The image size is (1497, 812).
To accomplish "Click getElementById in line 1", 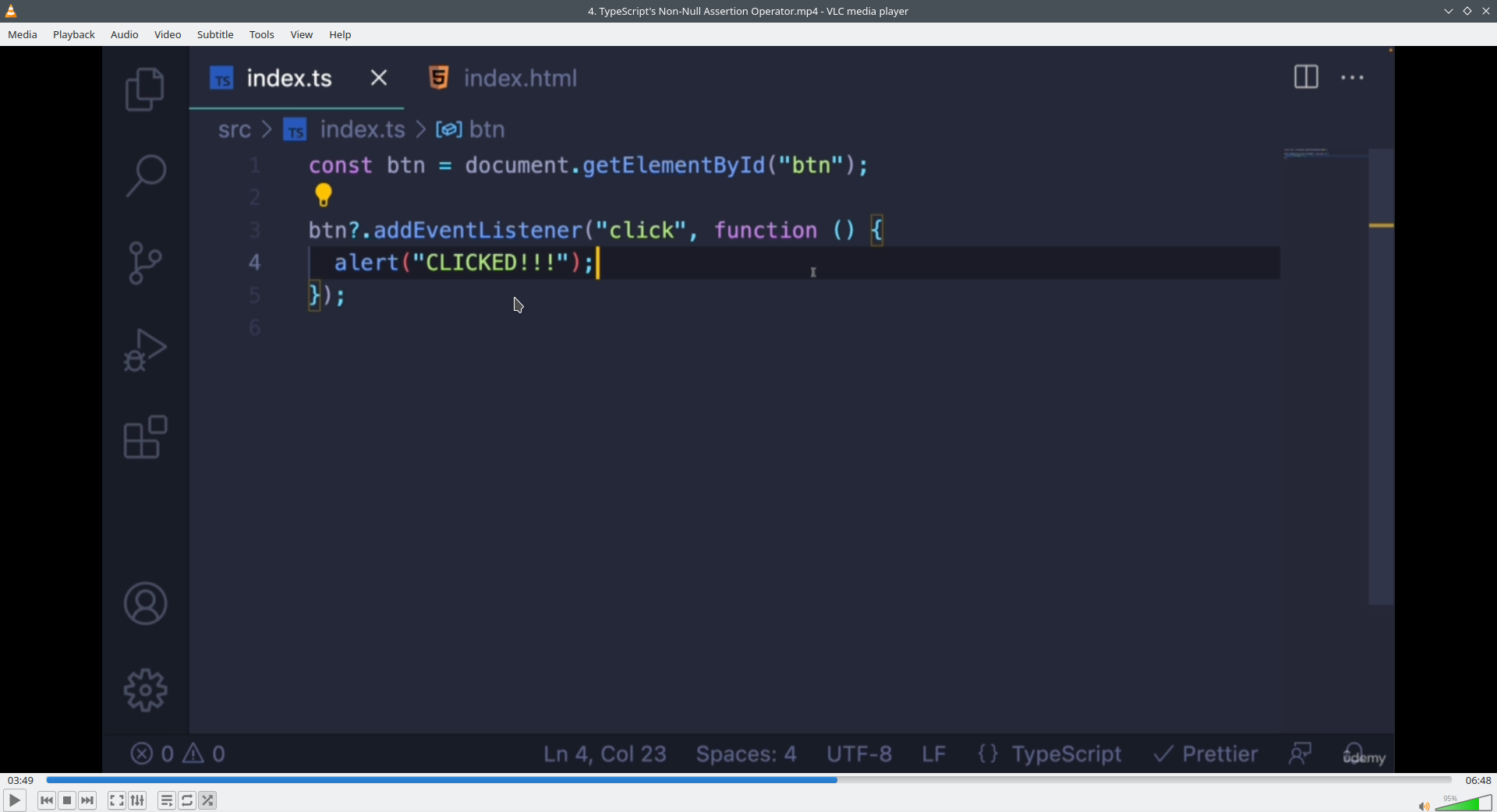I will [674, 165].
